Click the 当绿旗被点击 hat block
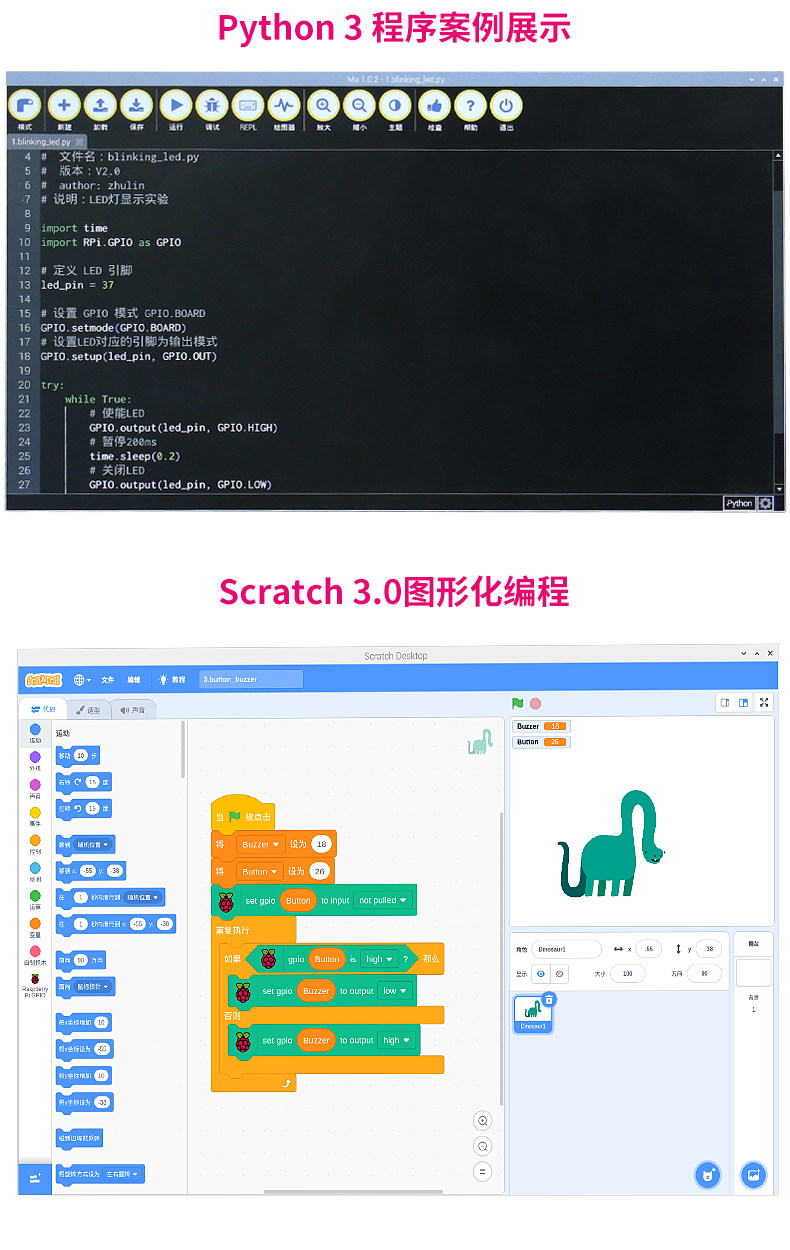Screen dimensions: 790x1250 pos(243,813)
